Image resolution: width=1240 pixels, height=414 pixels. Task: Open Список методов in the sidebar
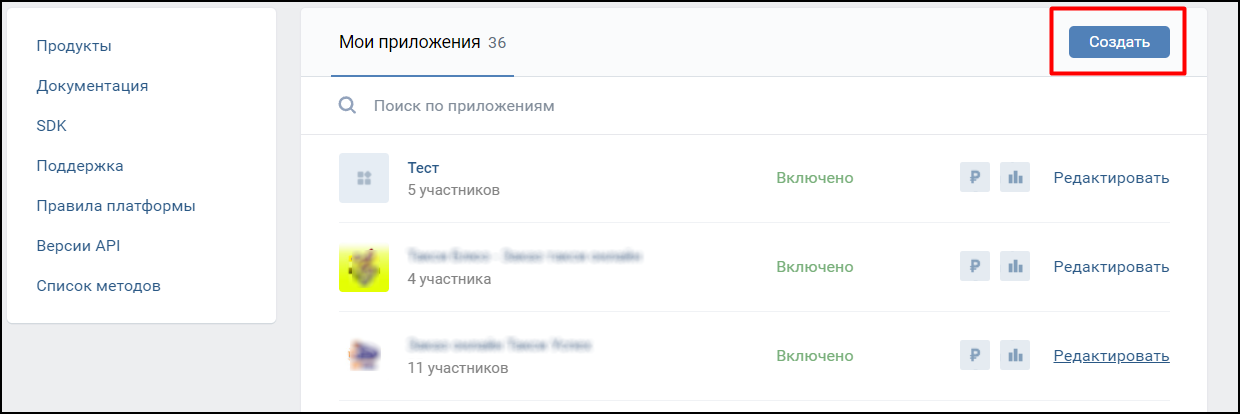(98, 286)
